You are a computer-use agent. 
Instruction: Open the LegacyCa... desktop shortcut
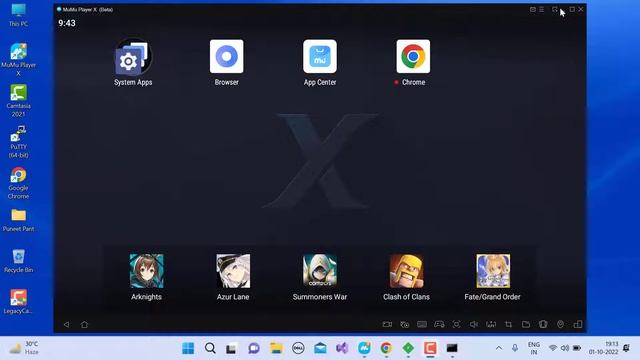click(18, 302)
